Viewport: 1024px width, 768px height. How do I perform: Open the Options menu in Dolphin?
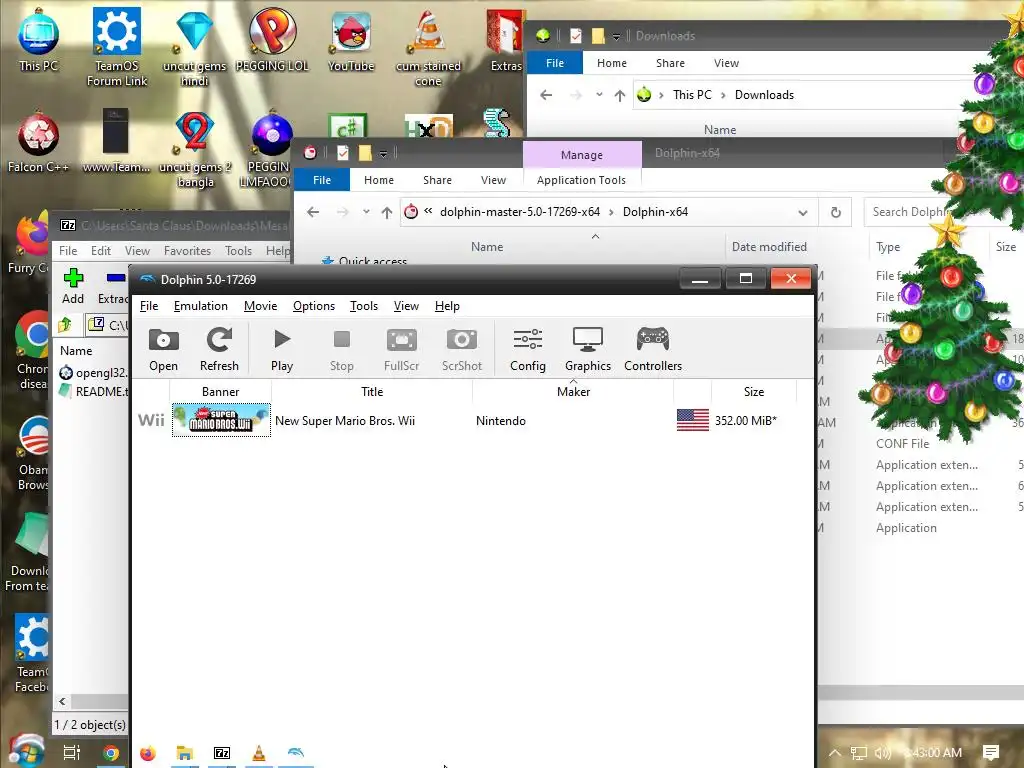pos(313,306)
